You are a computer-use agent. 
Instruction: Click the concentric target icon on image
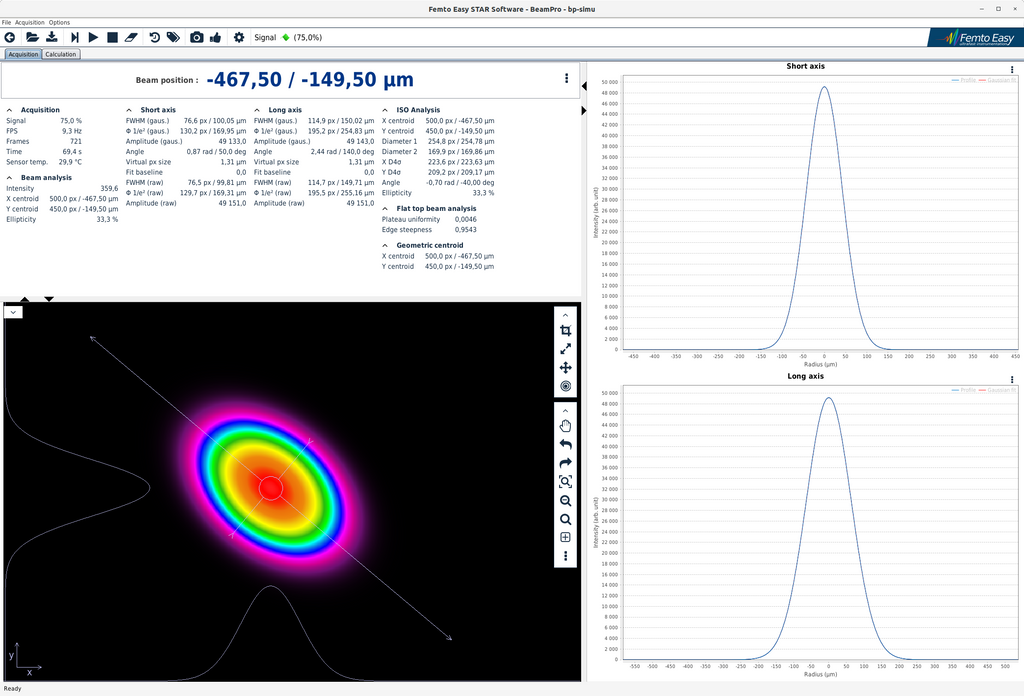(x=565, y=386)
